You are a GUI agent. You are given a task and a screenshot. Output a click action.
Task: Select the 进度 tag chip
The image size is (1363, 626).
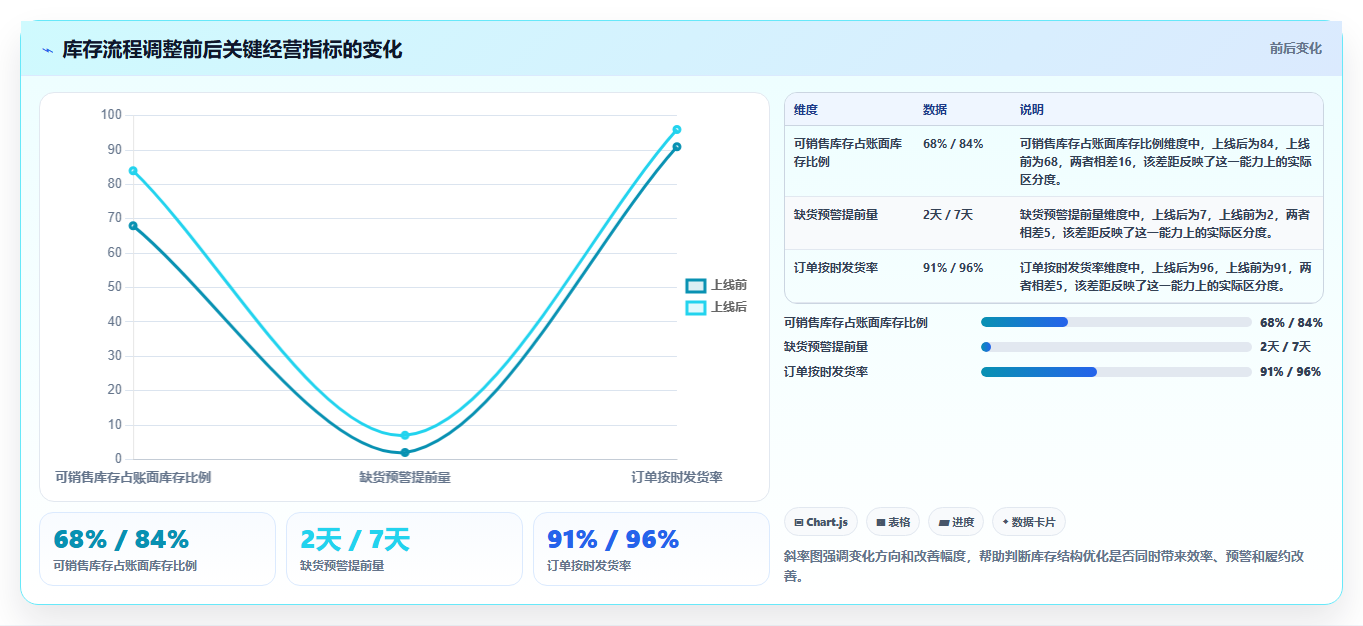coord(956,522)
